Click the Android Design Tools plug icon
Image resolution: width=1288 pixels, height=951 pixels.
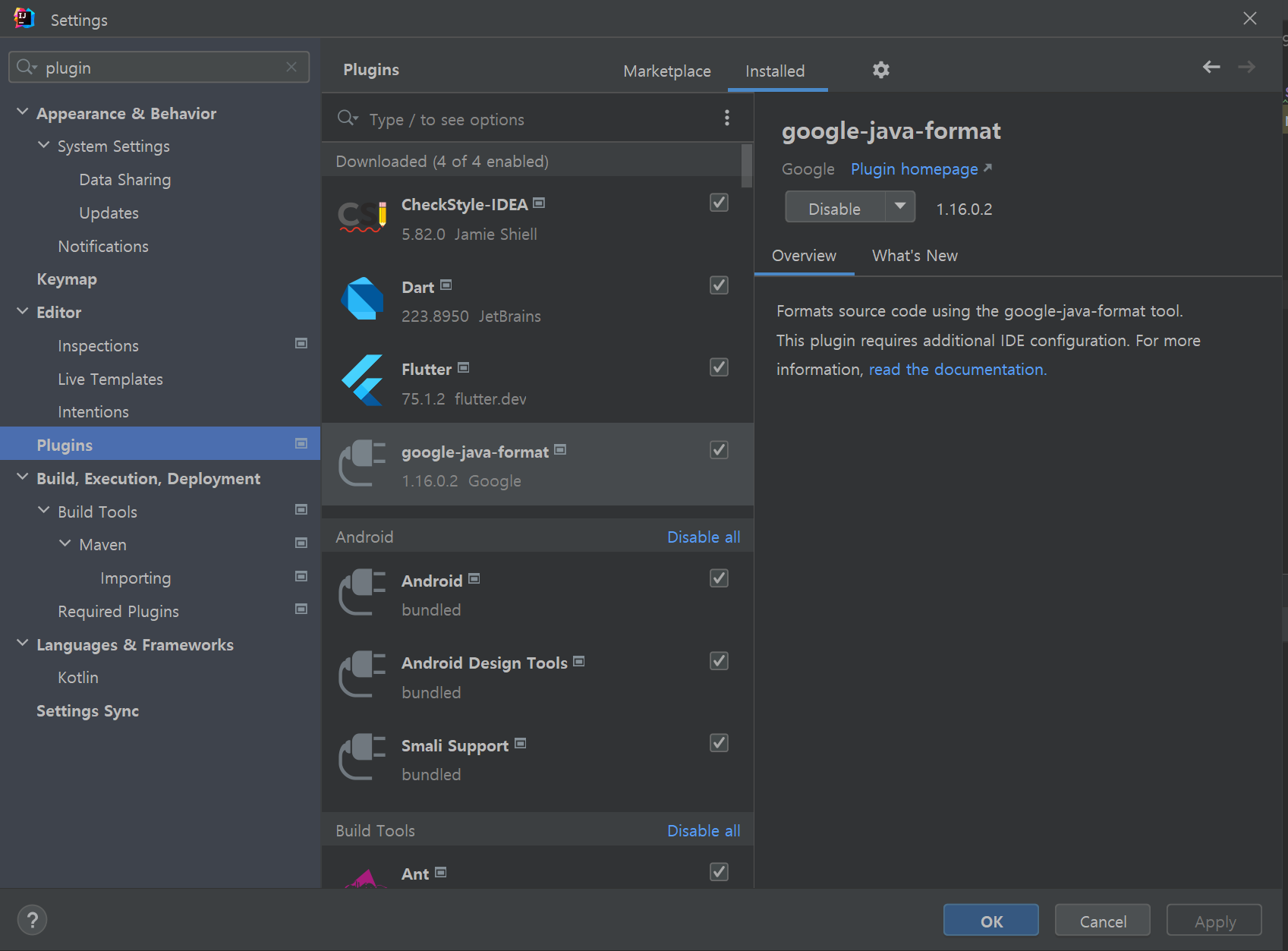point(362,674)
